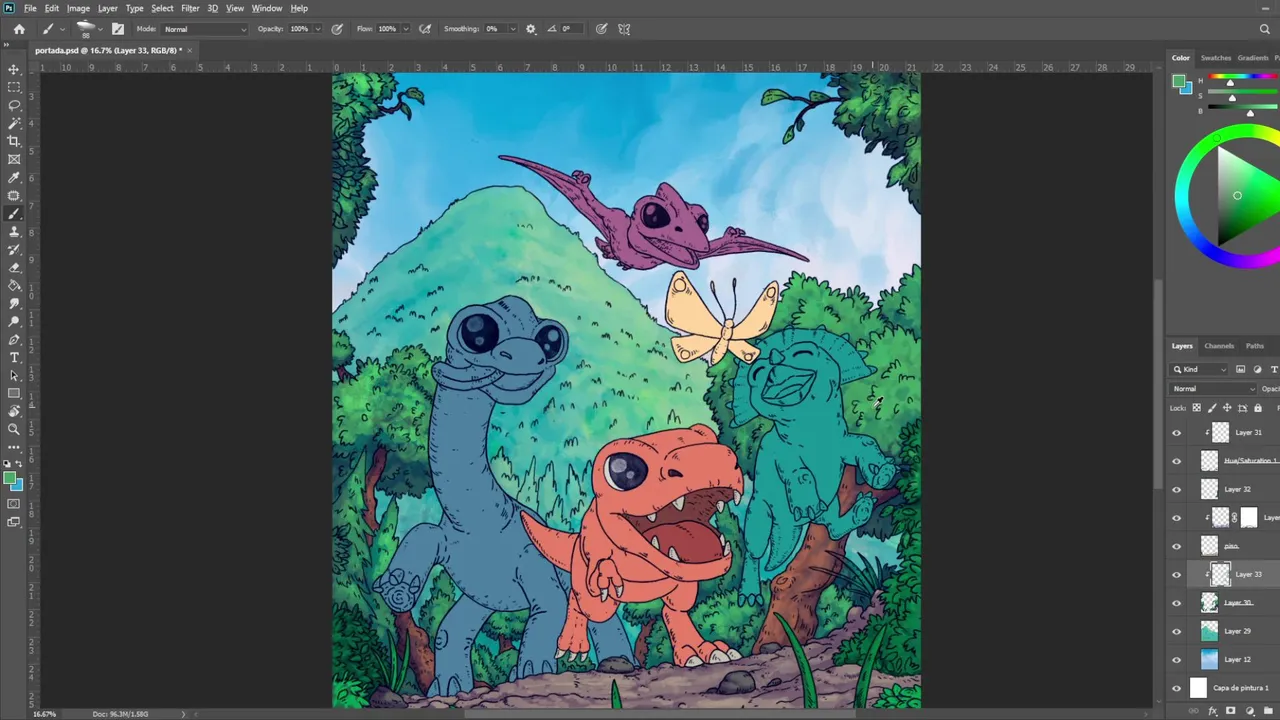Hide Layer 29 visibility eye
Viewport: 1280px width, 720px height.
tap(1176, 631)
